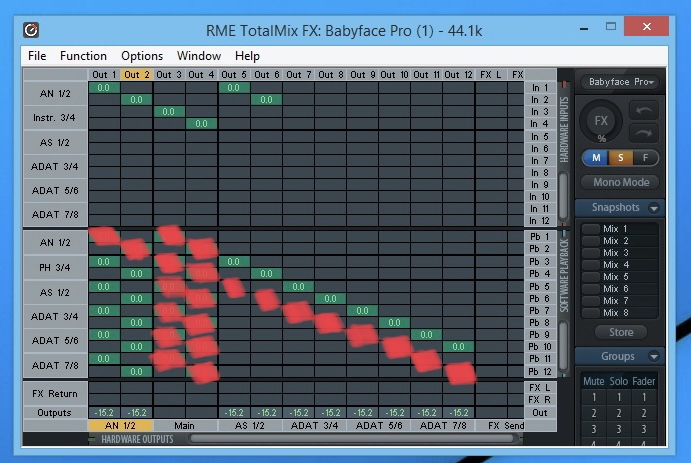
Task: Click the AS 1/2 output label at bottom
Action: [x=249, y=426]
